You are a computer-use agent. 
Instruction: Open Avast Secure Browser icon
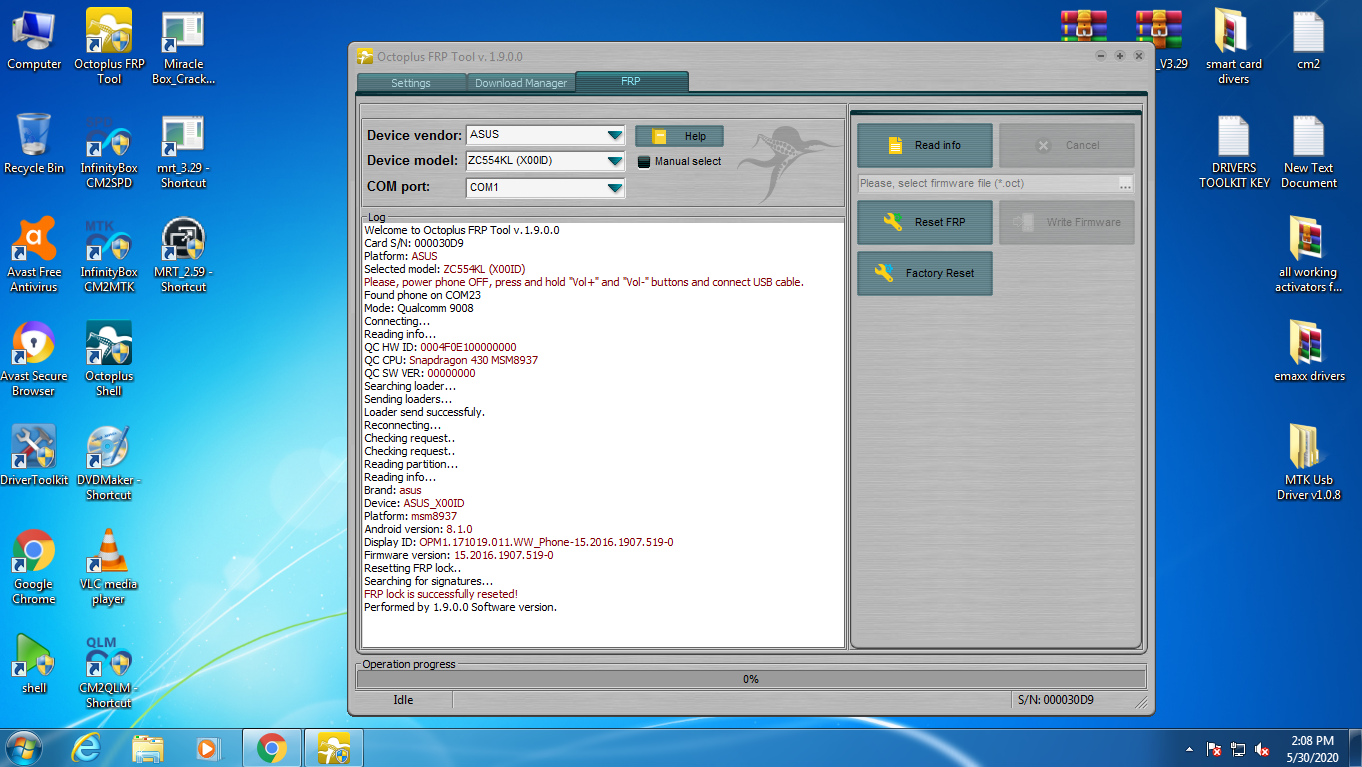click(34, 358)
